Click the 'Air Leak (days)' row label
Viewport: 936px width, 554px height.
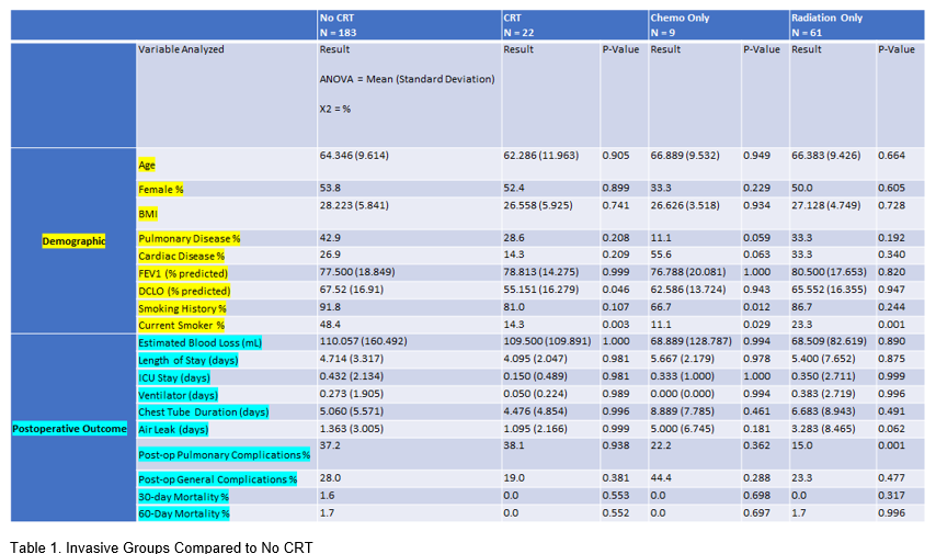tap(175, 429)
